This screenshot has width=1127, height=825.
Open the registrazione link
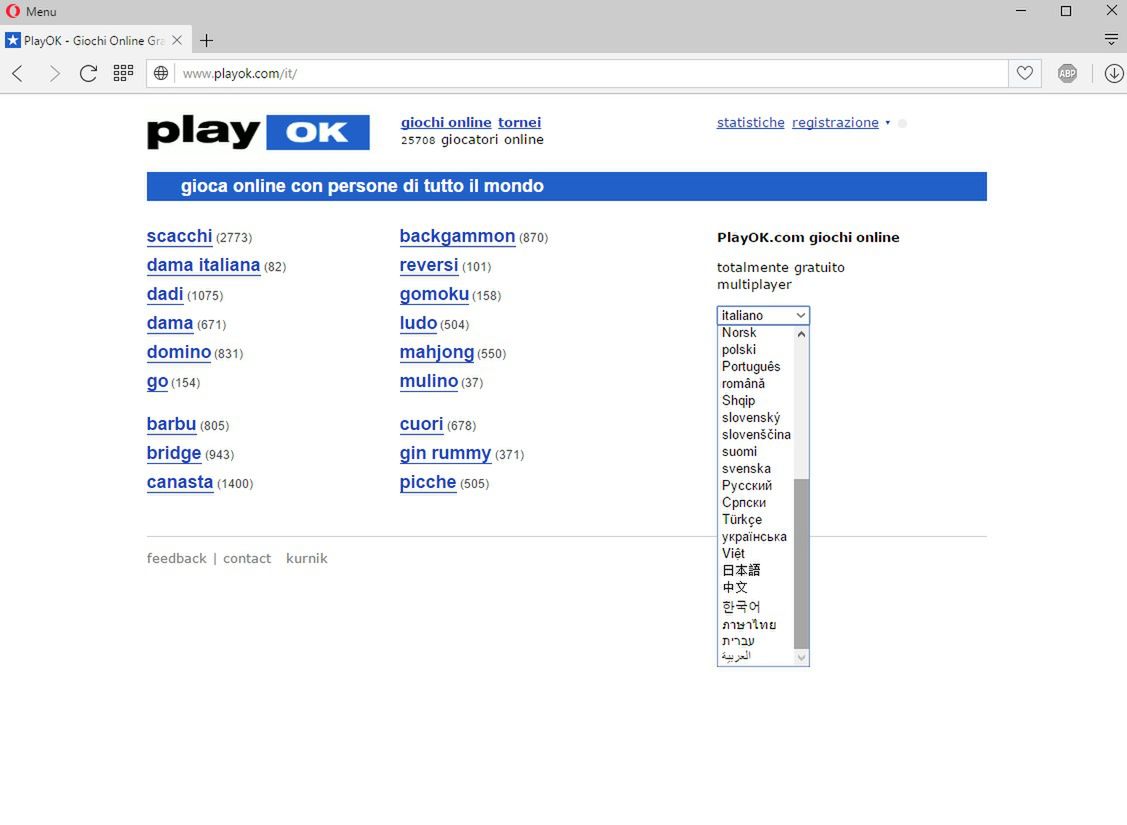835,122
